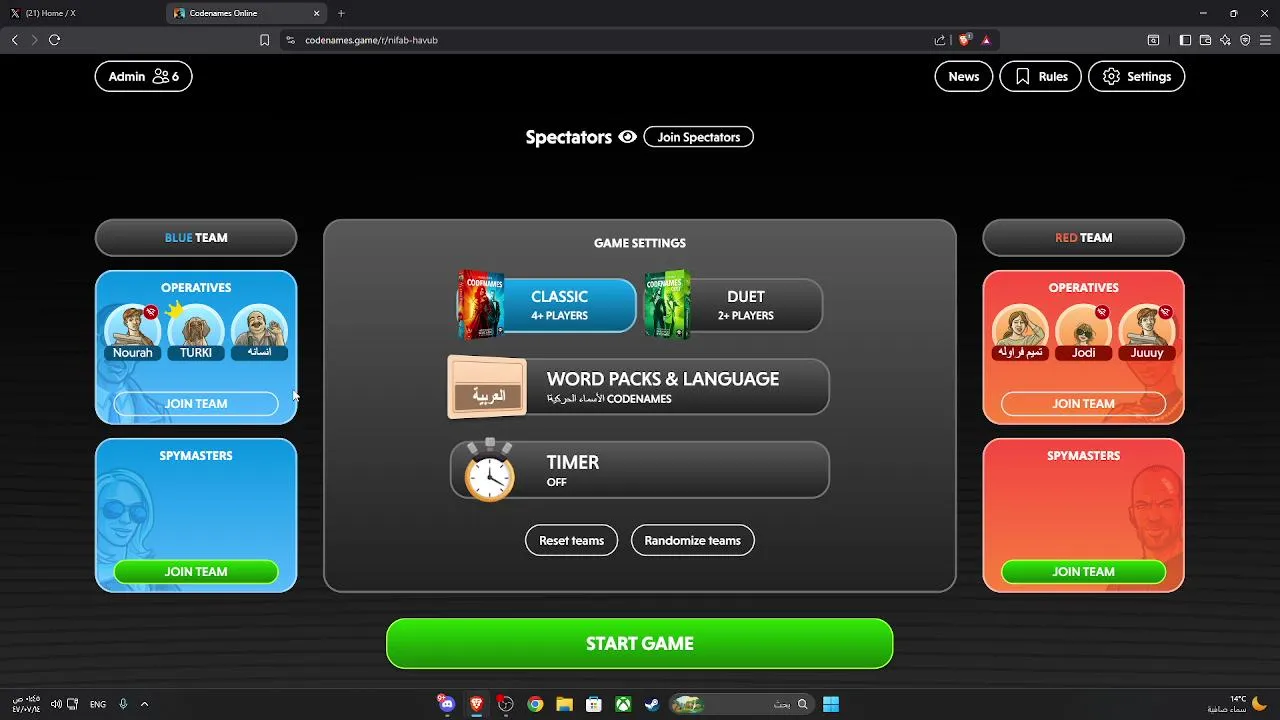1280x720 pixels.
Task: Select the first Red operative's avatar
Action: [x=1021, y=333]
